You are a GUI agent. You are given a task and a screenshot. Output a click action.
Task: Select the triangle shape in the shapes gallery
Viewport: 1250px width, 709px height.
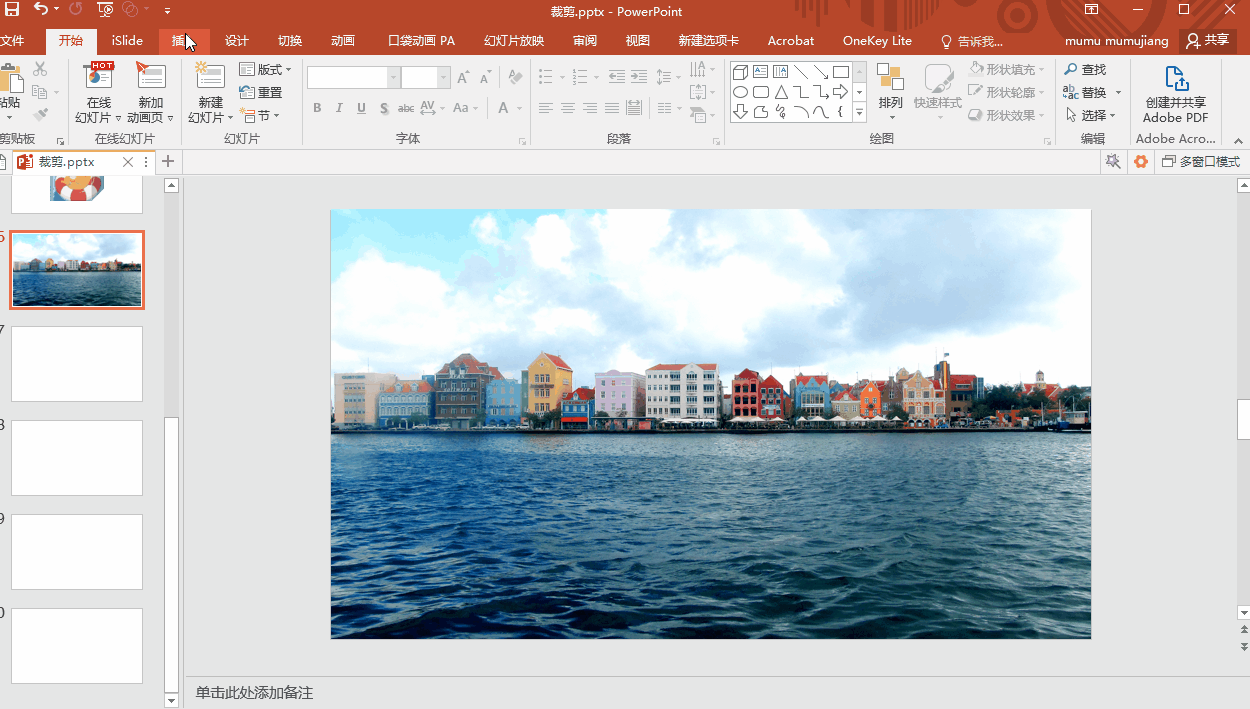pos(781,92)
